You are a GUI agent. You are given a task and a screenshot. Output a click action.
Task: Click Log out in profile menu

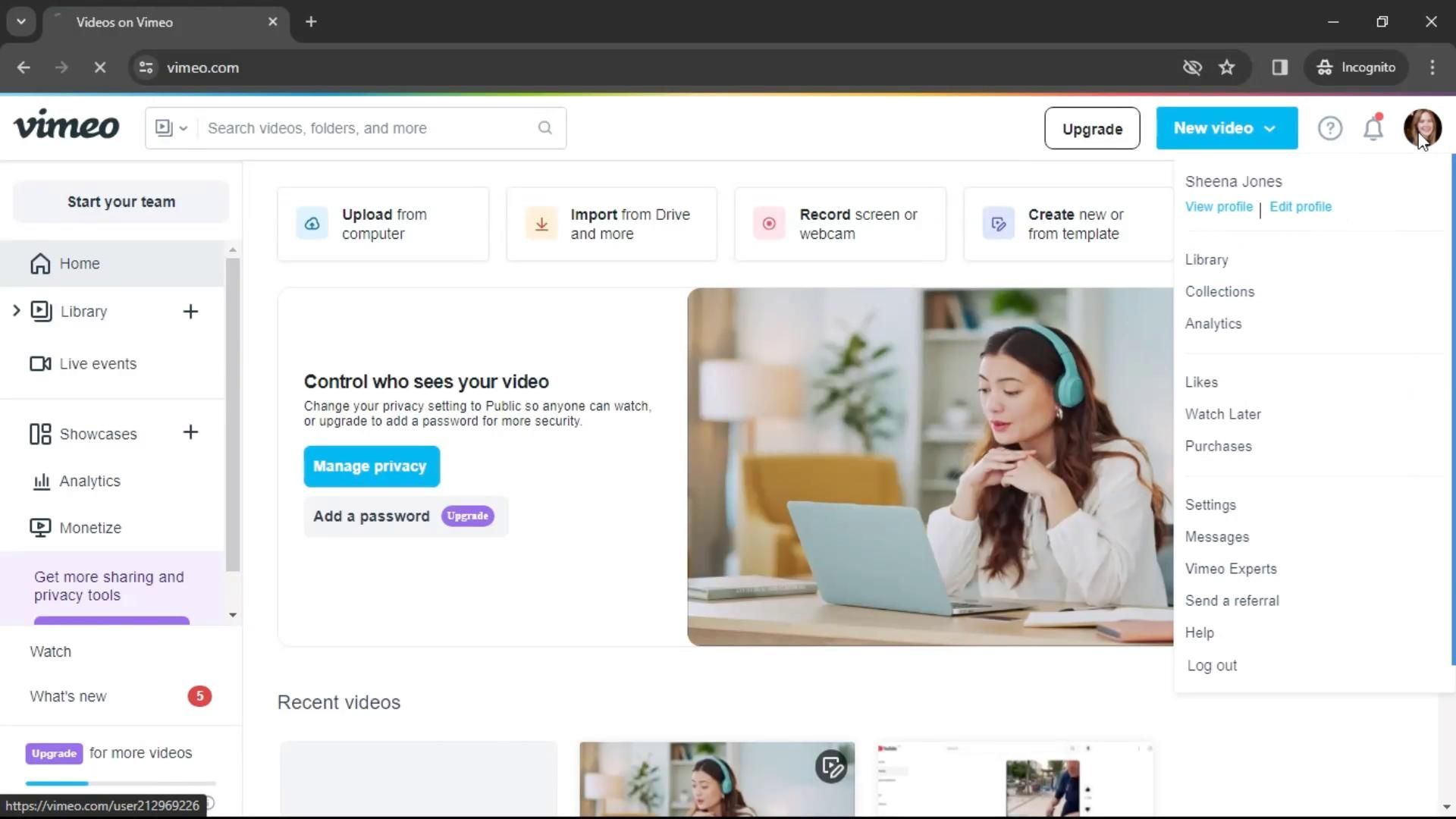1212,666
